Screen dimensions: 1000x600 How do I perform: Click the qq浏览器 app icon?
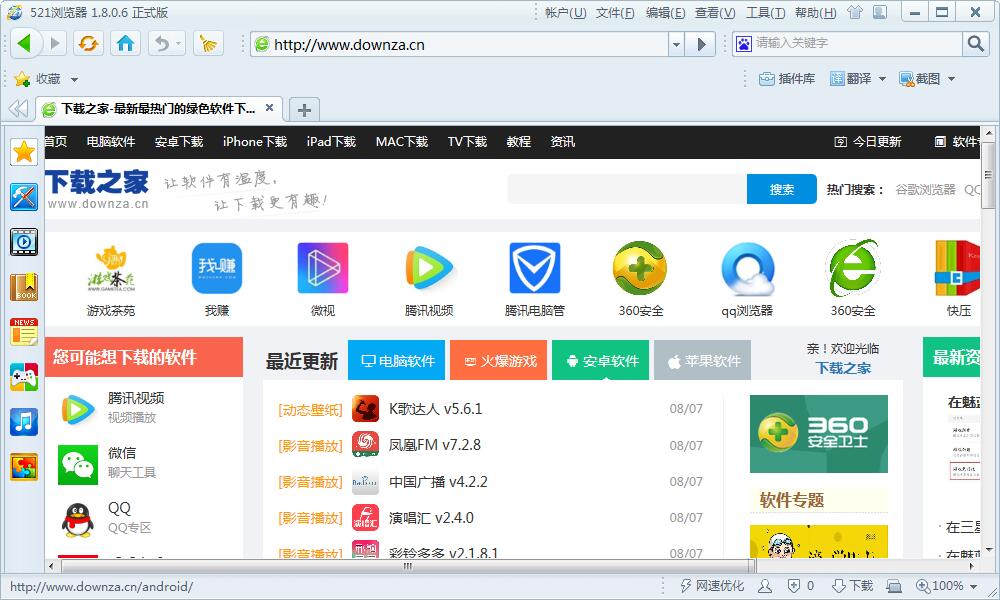pos(747,268)
